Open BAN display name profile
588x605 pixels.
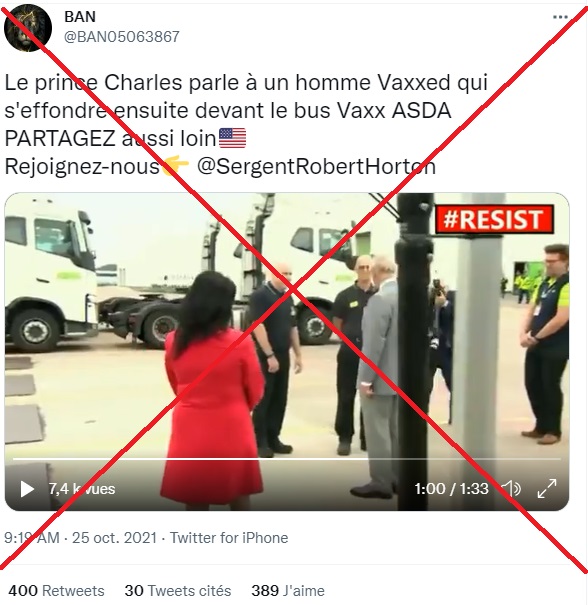(80, 17)
